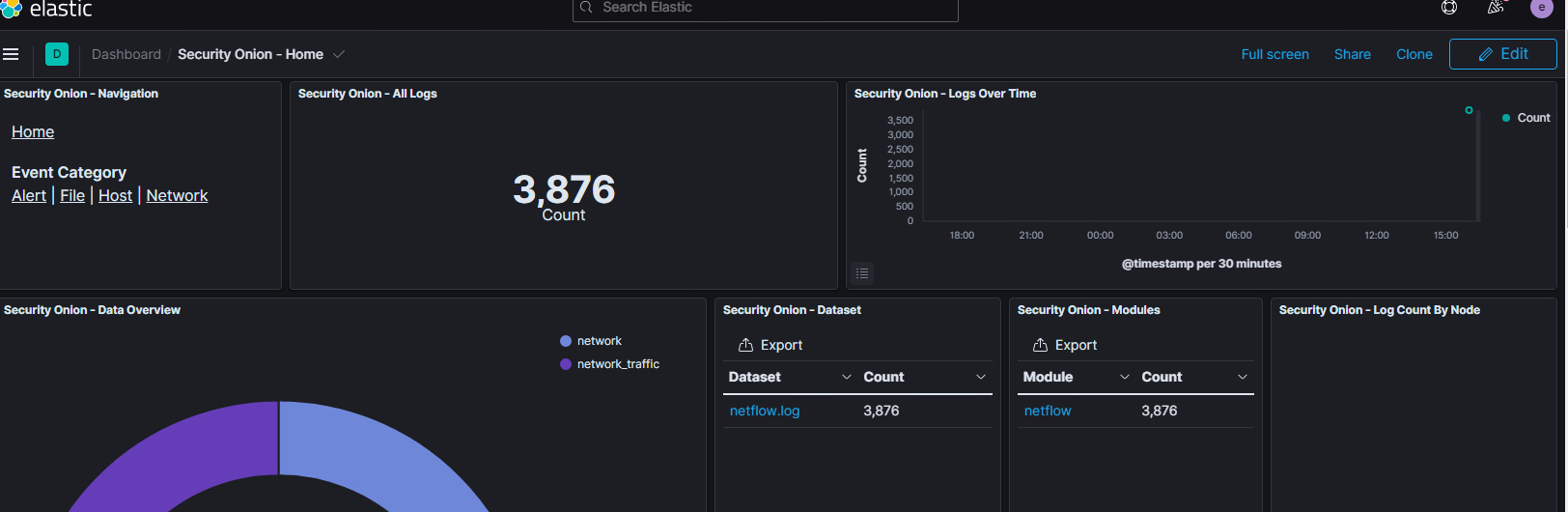Open the File category link
The image size is (1568, 512).
[x=72, y=195]
